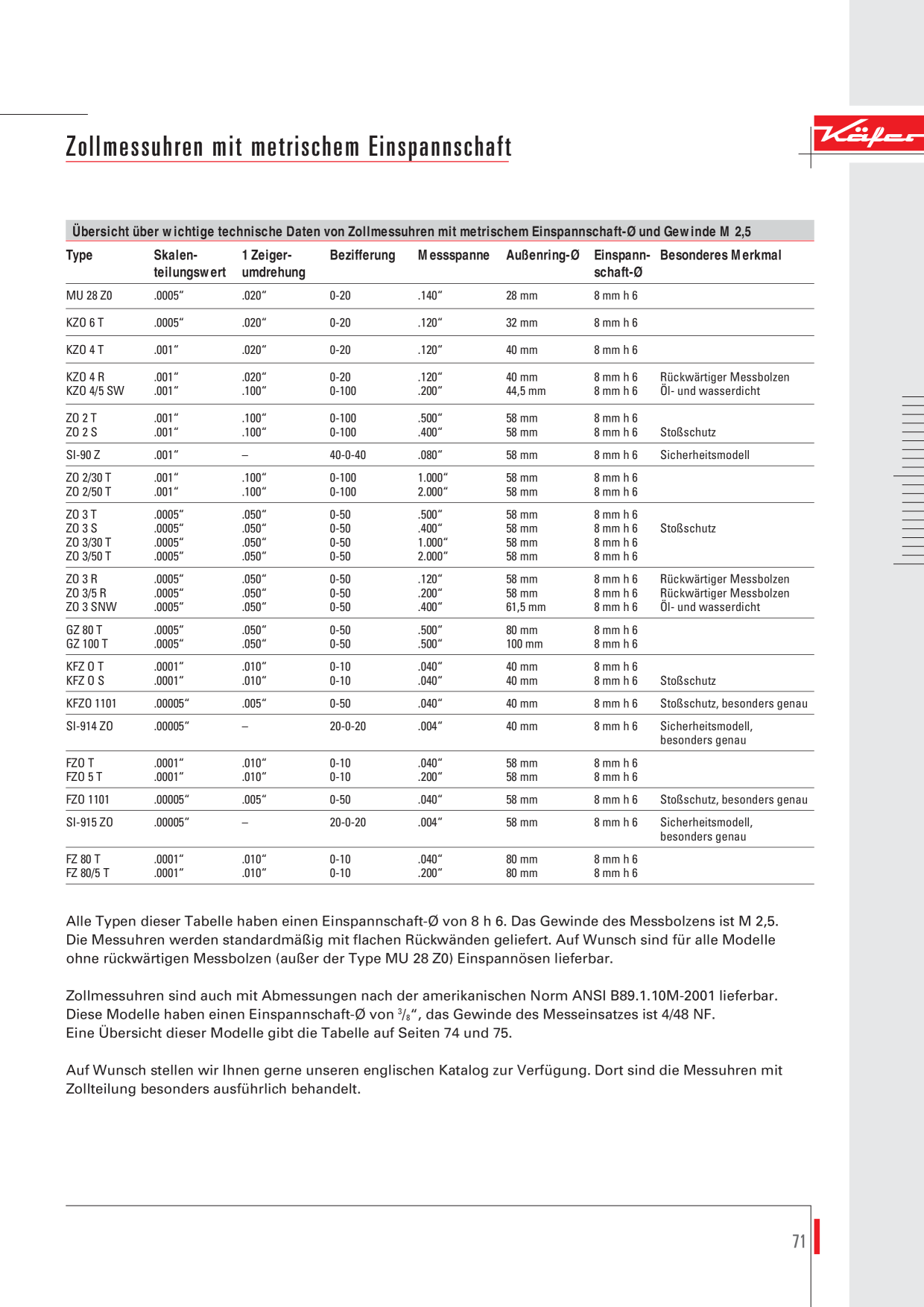Image resolution: width=924 pixels, height=1307 pixels.
Task: Click the Außenring value '32 mm'
Action: point(522,323)
